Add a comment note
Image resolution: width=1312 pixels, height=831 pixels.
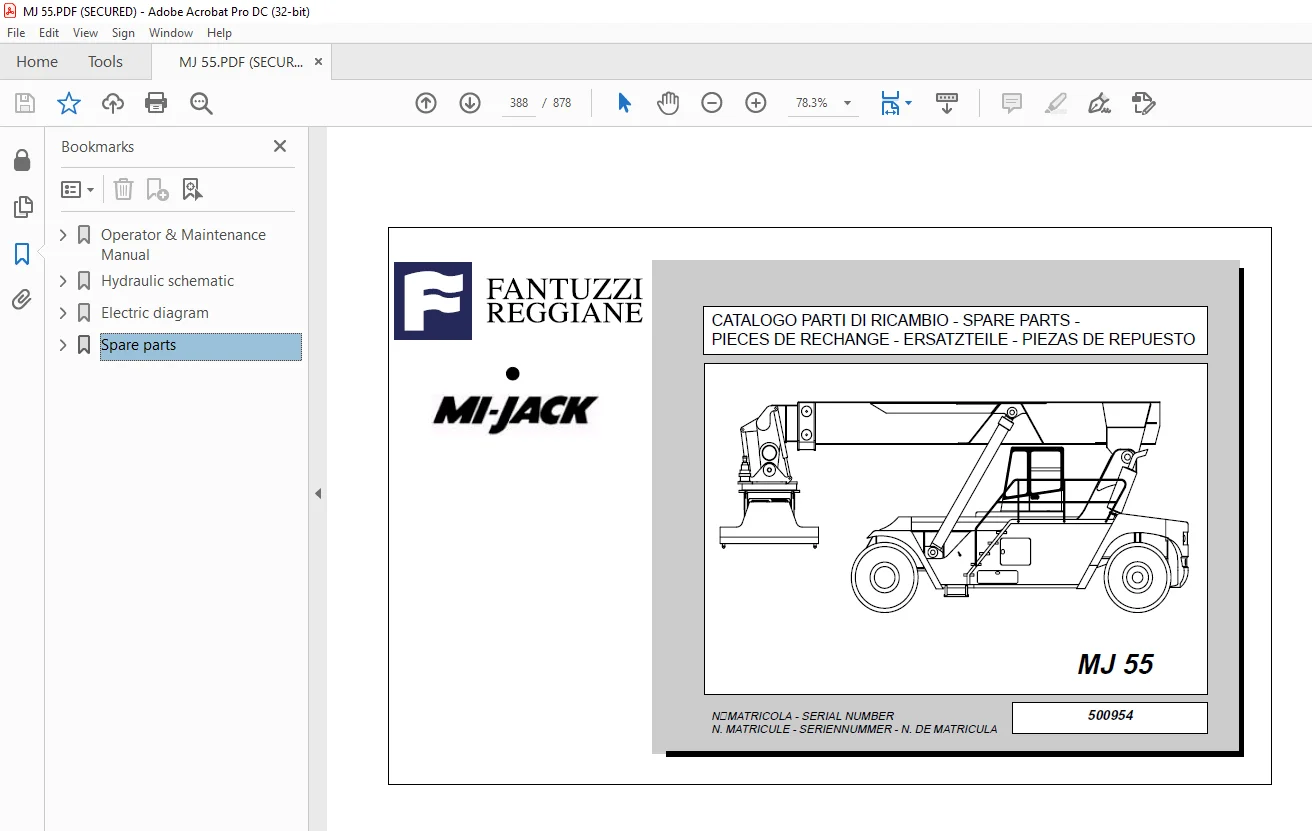point(1012,103)
